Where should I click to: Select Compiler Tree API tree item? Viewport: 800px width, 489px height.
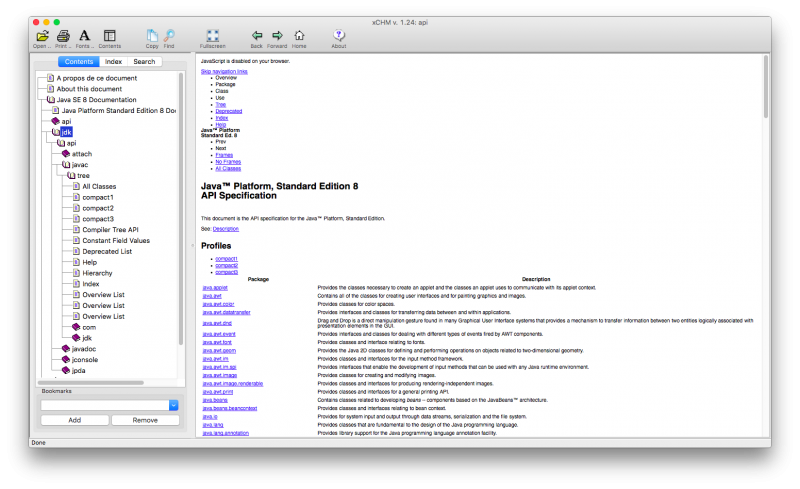109,229
